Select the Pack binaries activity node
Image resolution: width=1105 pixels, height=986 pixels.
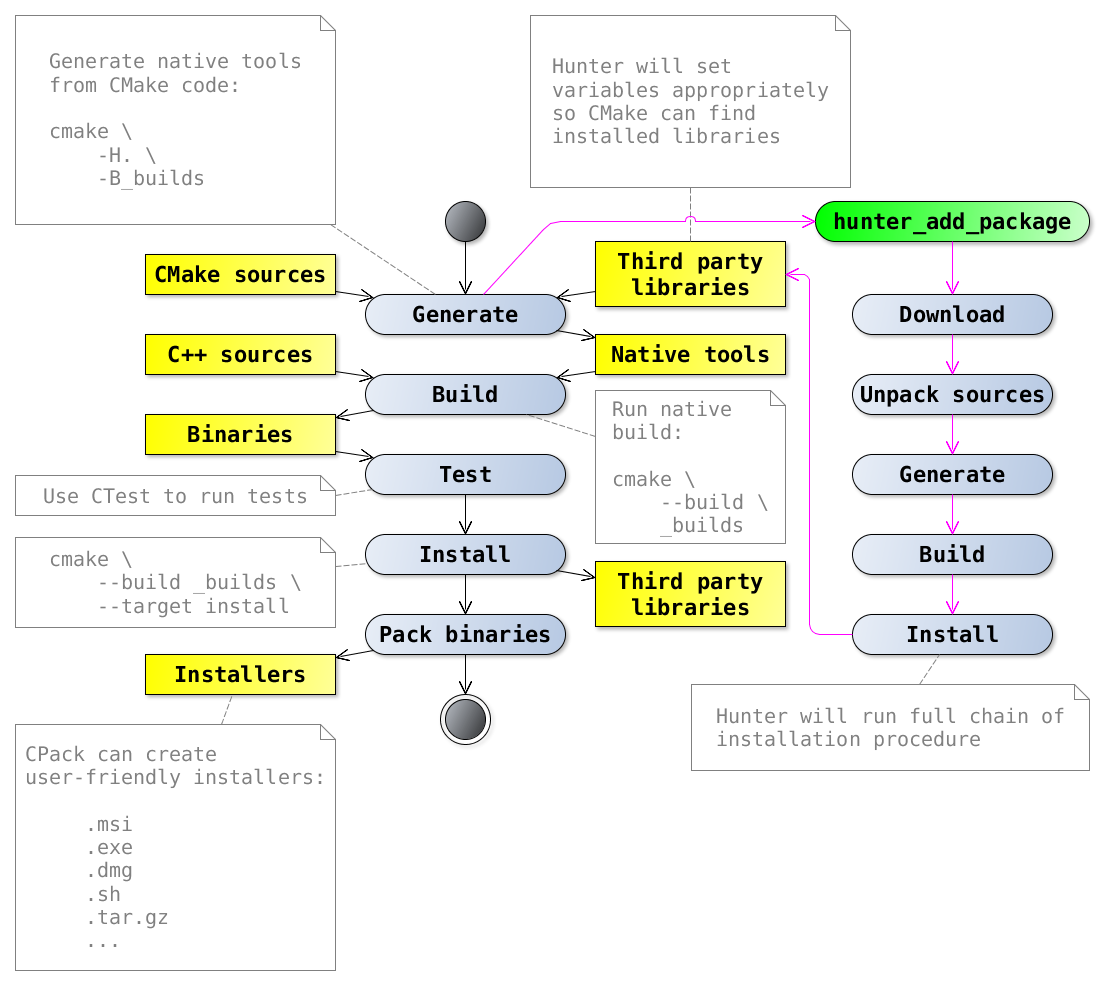point(465,634)
